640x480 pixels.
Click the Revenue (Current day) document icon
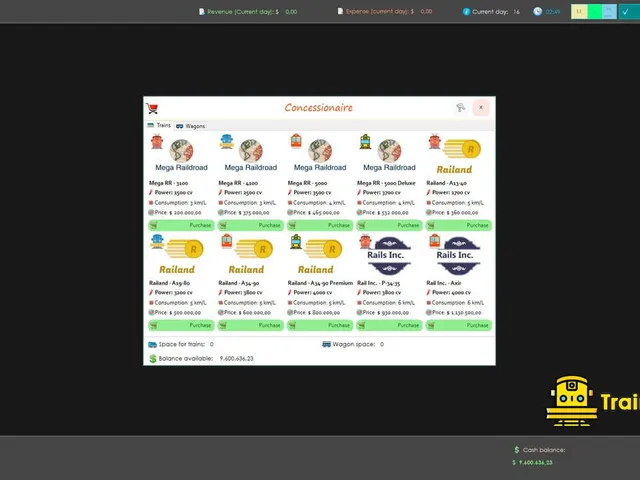pos(202,11)
